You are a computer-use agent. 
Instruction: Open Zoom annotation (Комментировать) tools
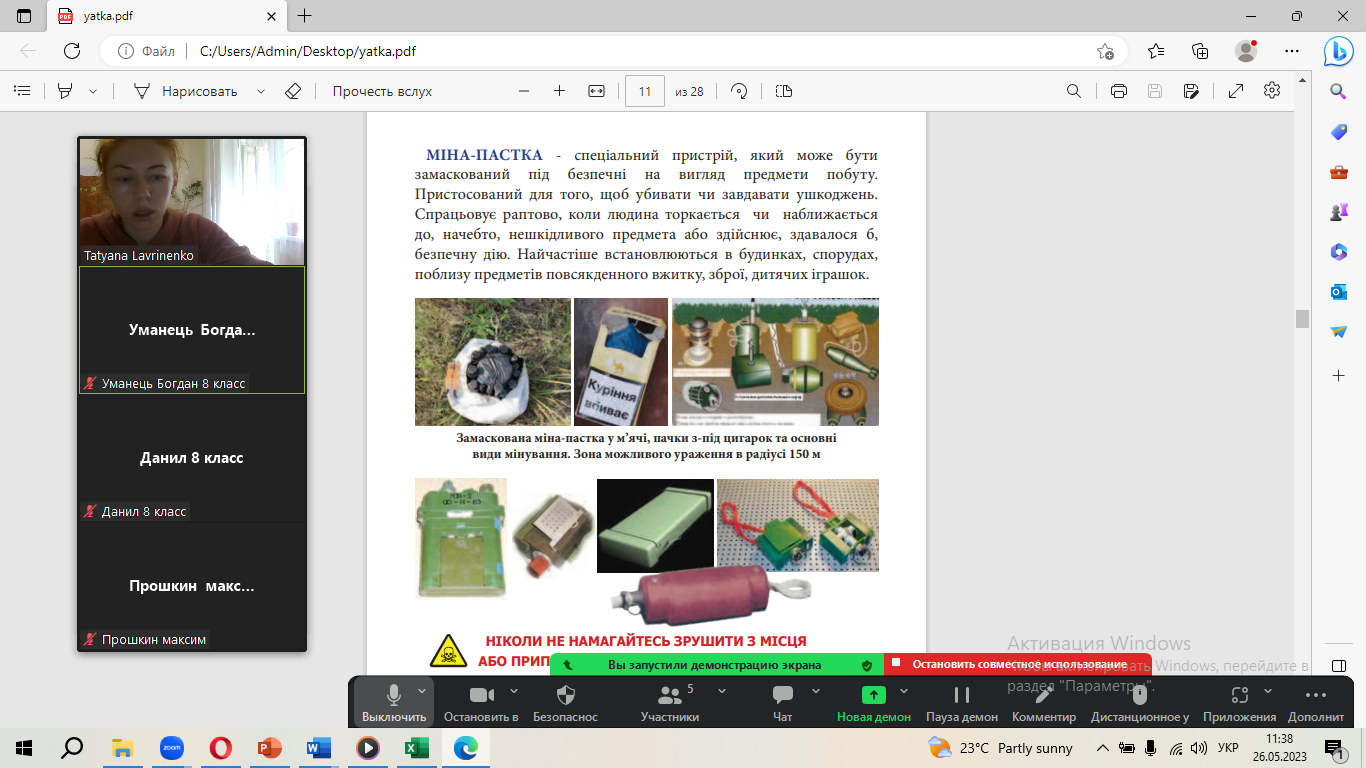coord(1044,701)
